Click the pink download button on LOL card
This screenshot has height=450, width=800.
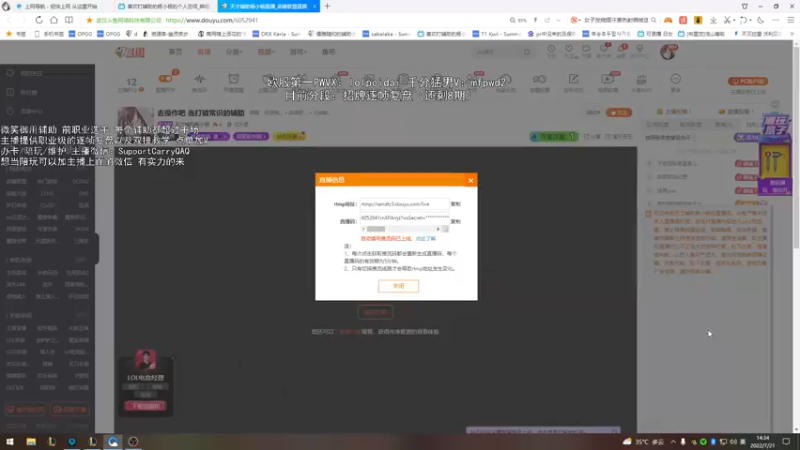click(x=145, y=406)
